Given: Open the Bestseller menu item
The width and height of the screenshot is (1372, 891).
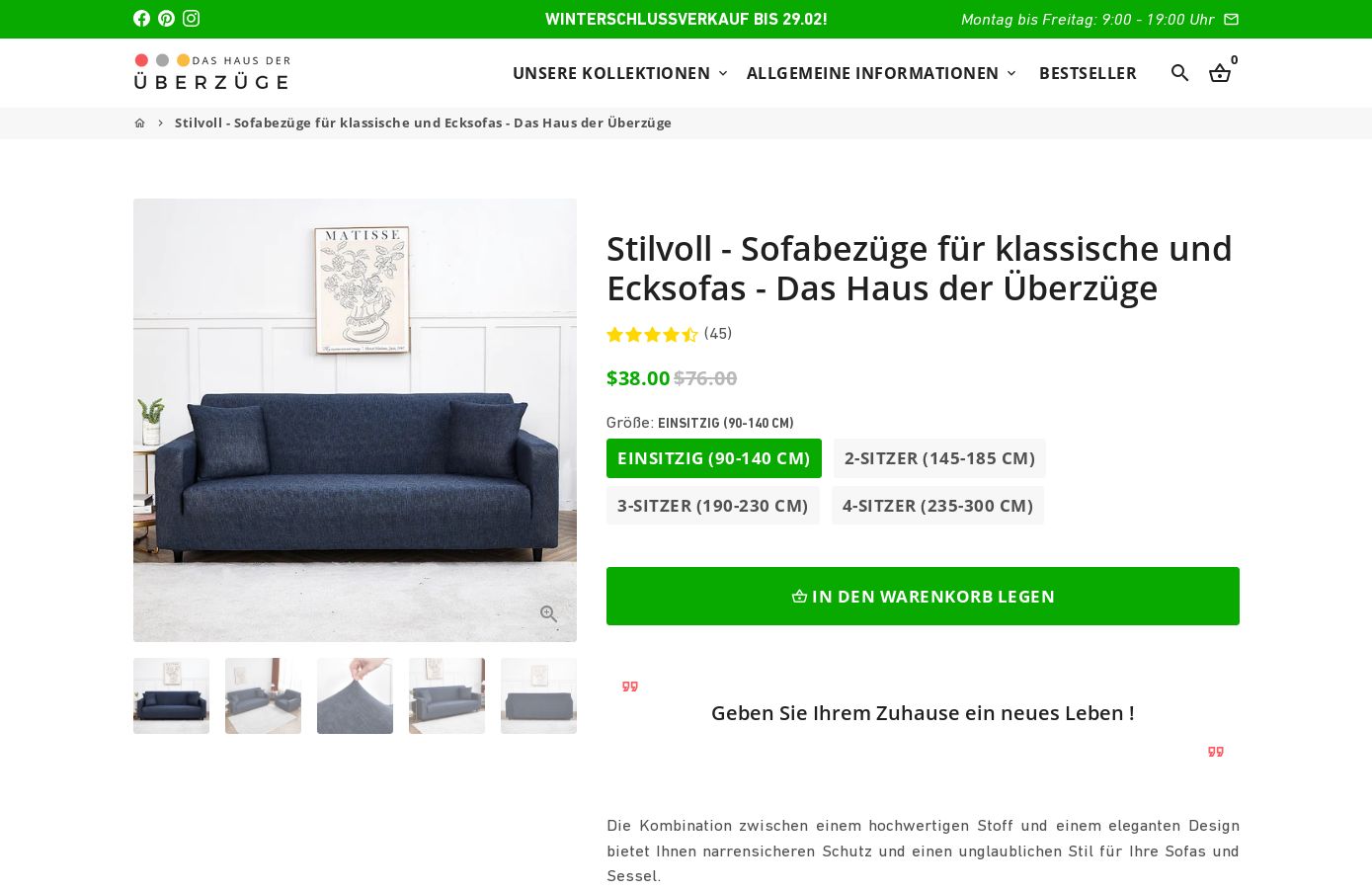Looking at the screenshot, I should [x=1088, y=73].
